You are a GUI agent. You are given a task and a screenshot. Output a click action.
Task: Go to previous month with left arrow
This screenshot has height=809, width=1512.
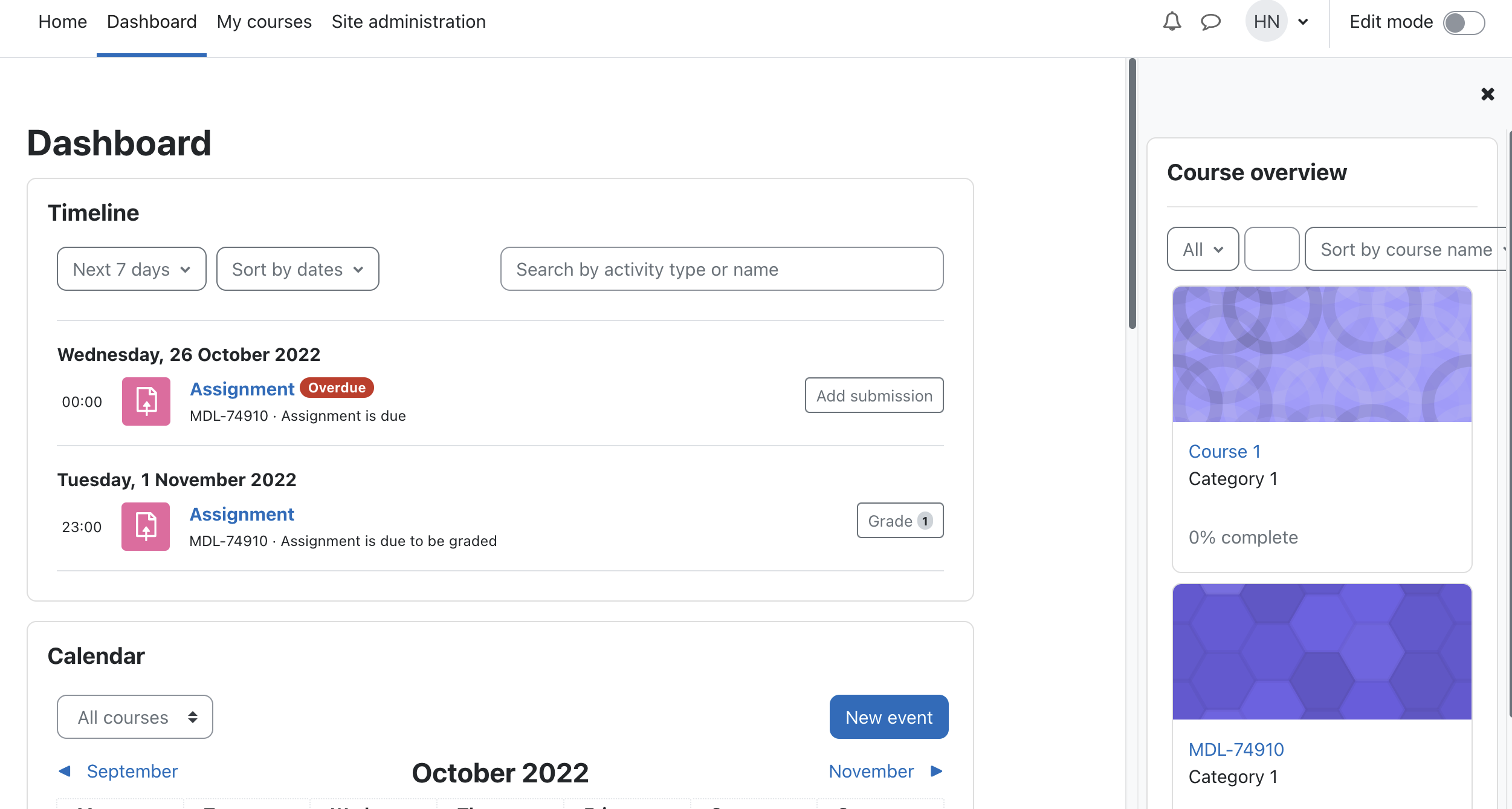tap(65, 771)
